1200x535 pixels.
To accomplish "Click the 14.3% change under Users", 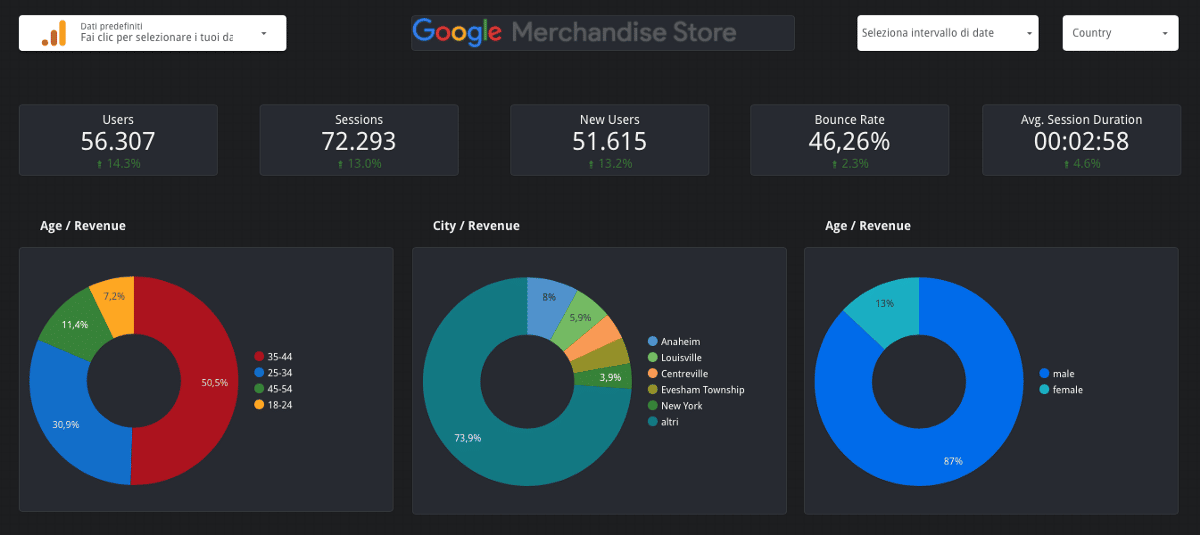I will point(118,164).
